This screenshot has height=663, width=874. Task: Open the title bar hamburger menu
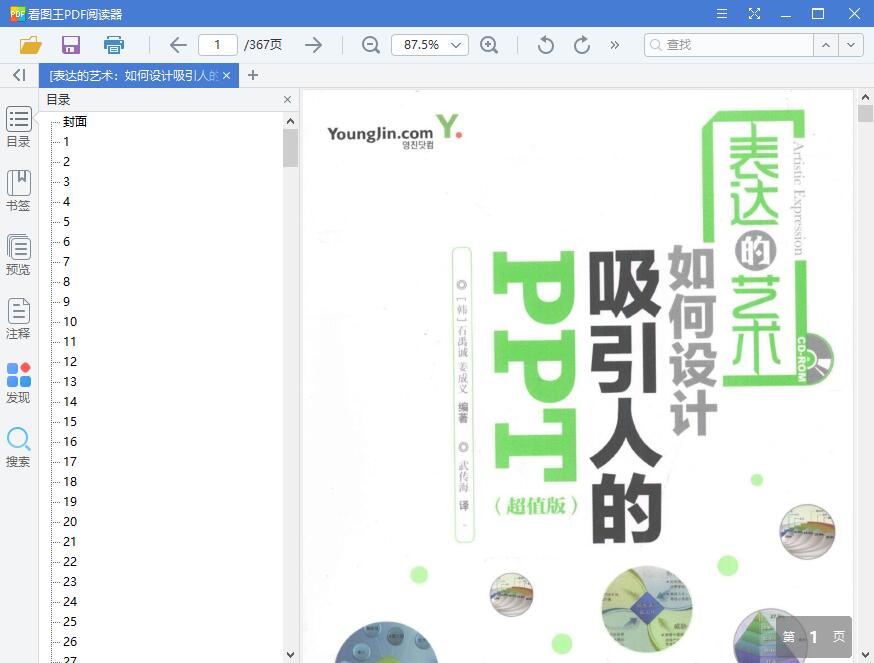pyautogui.click(x=722, y=13)
